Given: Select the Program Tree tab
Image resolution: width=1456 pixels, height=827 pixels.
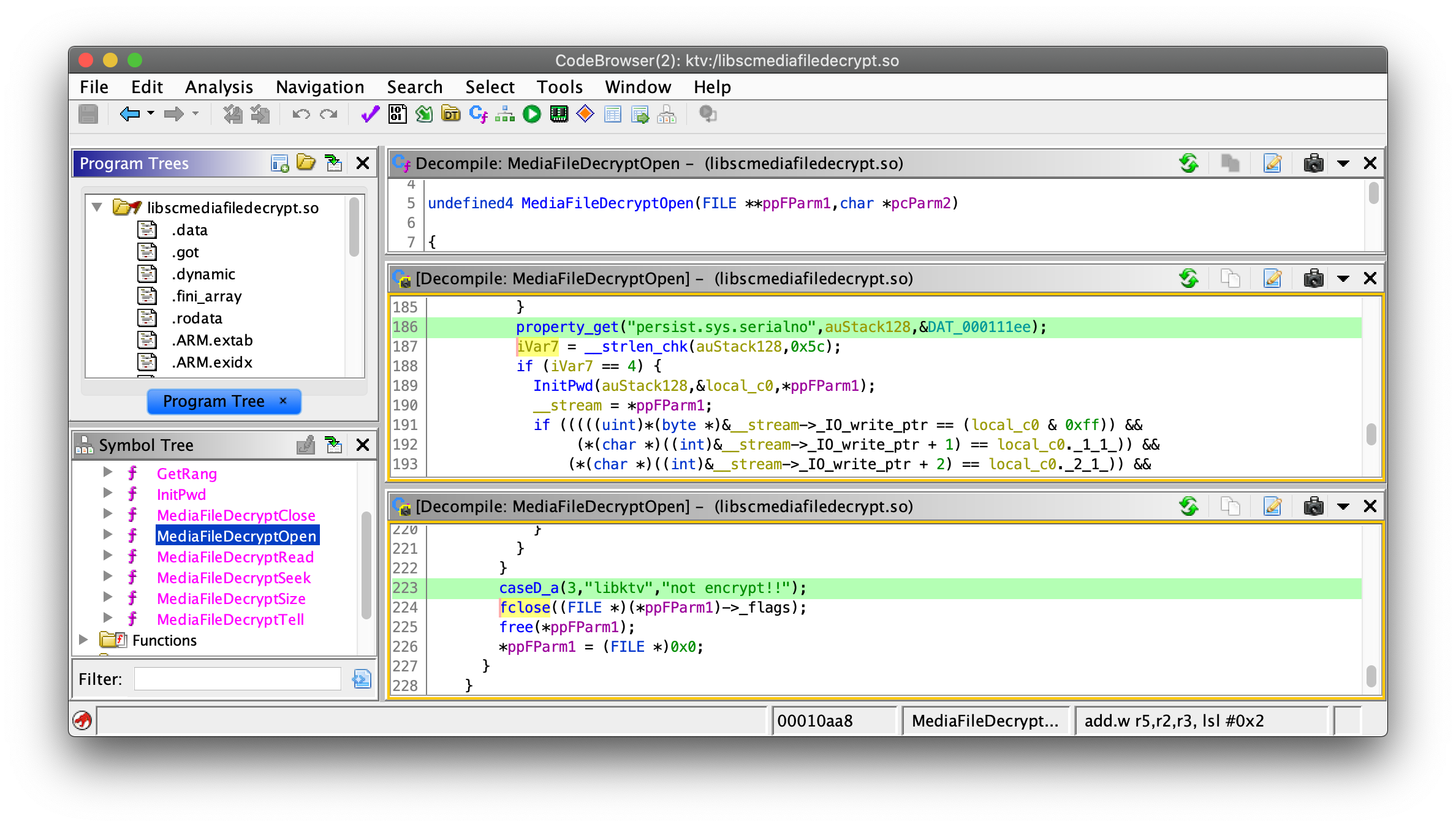Looking at the screenshot, I should click(x=214, y=401).
